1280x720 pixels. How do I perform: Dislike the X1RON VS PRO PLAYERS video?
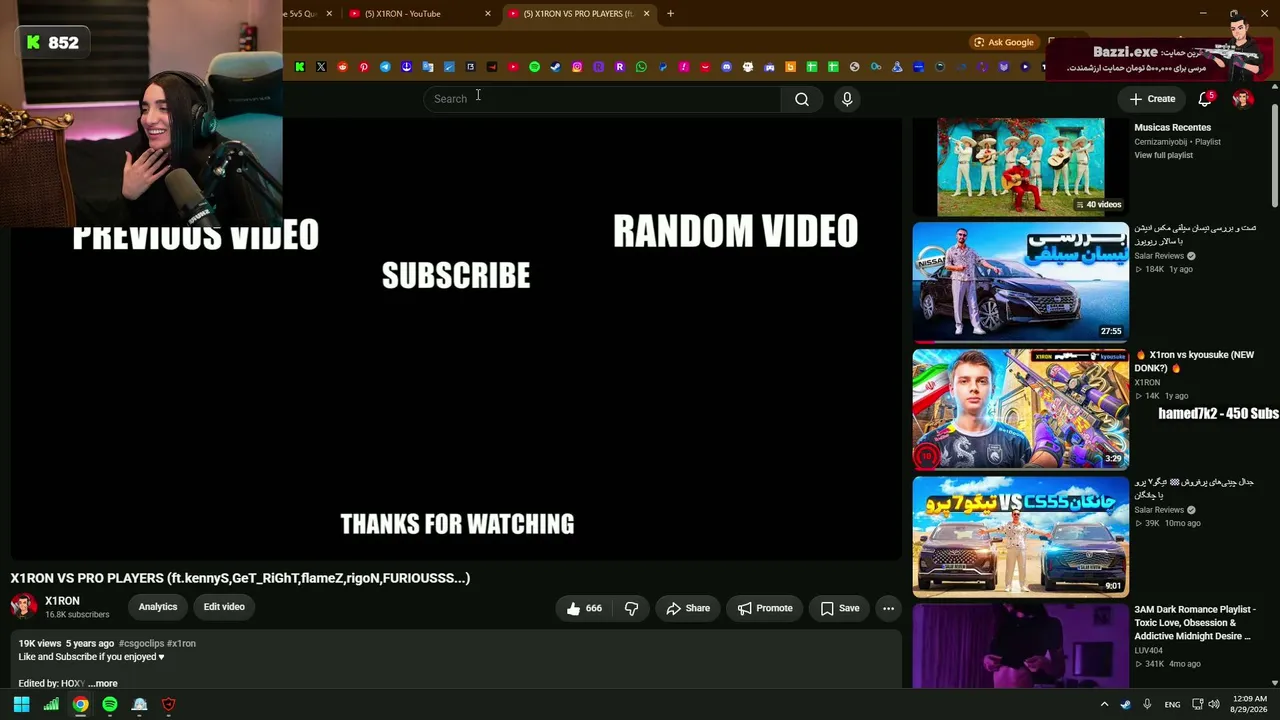pyautogui.click(x=632, y=608)
